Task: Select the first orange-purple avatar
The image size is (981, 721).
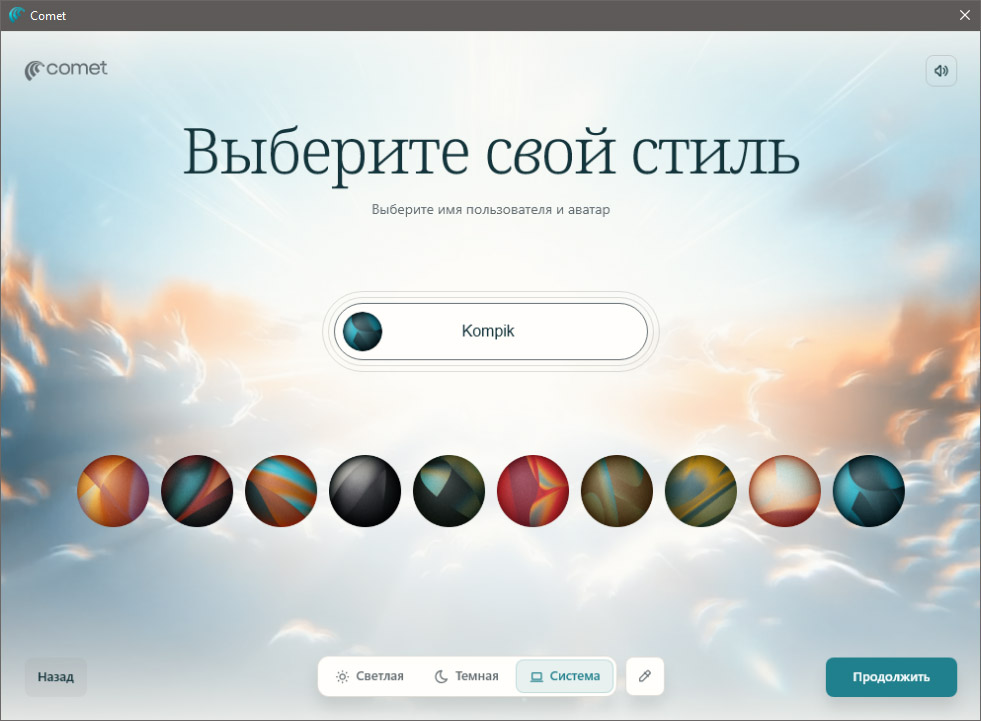Action: point(113,491)
